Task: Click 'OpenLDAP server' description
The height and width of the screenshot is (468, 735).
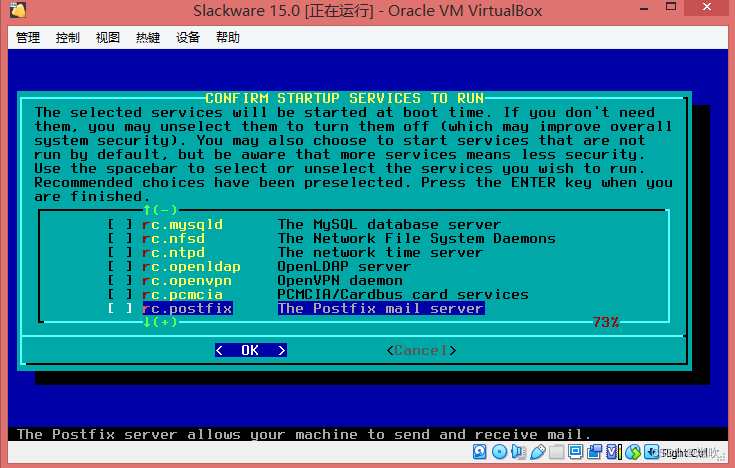Action: click(345, 267)
